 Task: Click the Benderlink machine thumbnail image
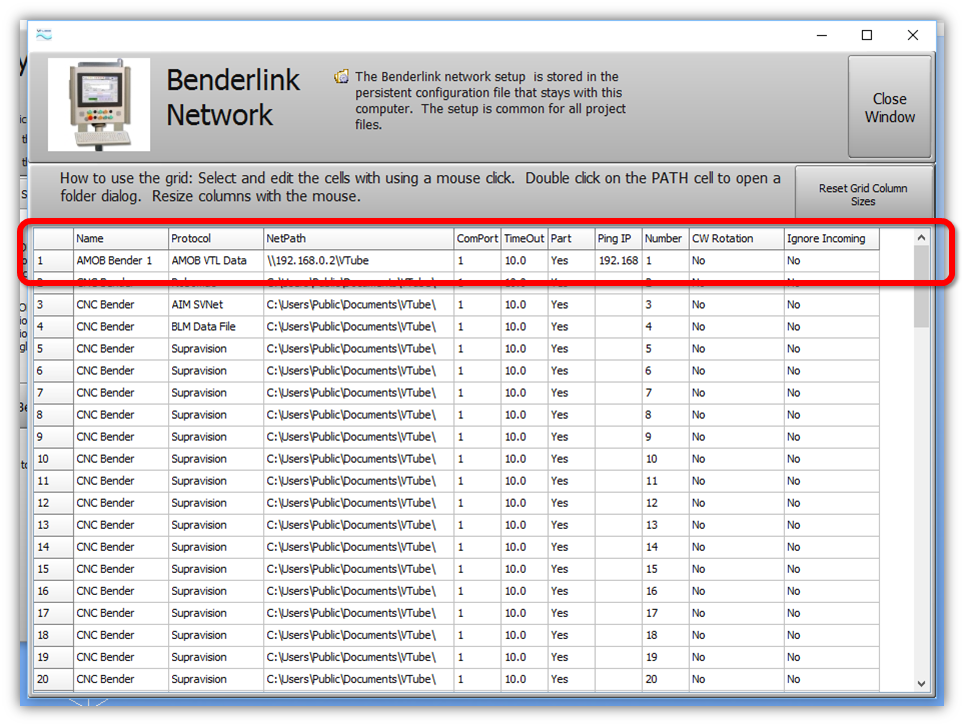(x=99, y=105)
